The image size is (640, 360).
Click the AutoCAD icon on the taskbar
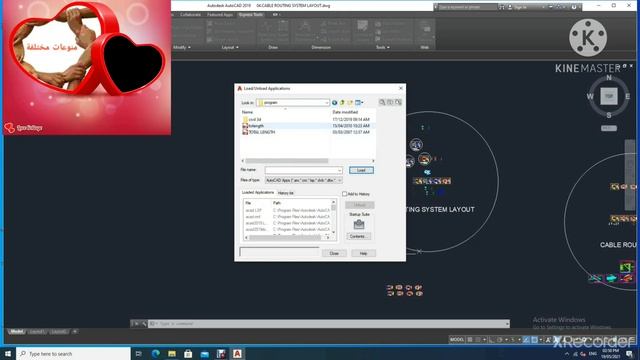[237, 353]
